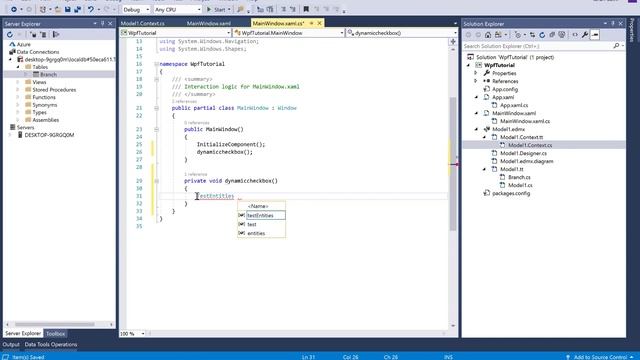Close the MainWindow.xaml.cs tab
The image size is (640, 360).
point(320,23)
